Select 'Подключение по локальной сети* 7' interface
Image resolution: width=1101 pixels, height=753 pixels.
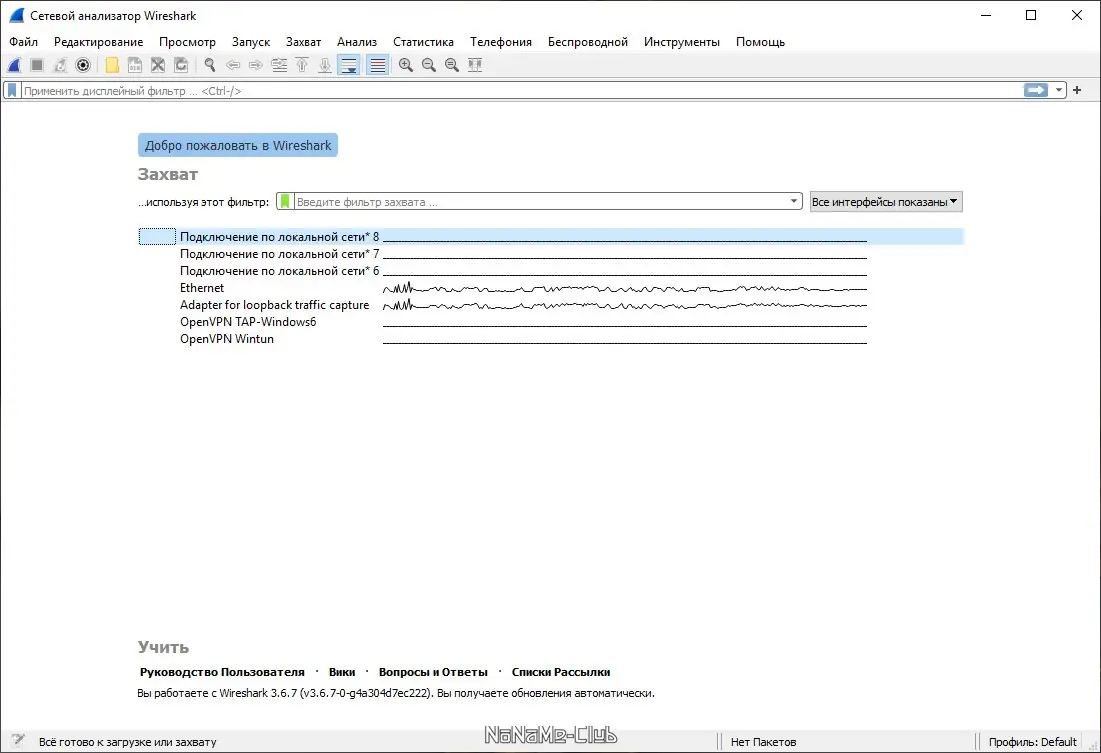click(551, 254)
